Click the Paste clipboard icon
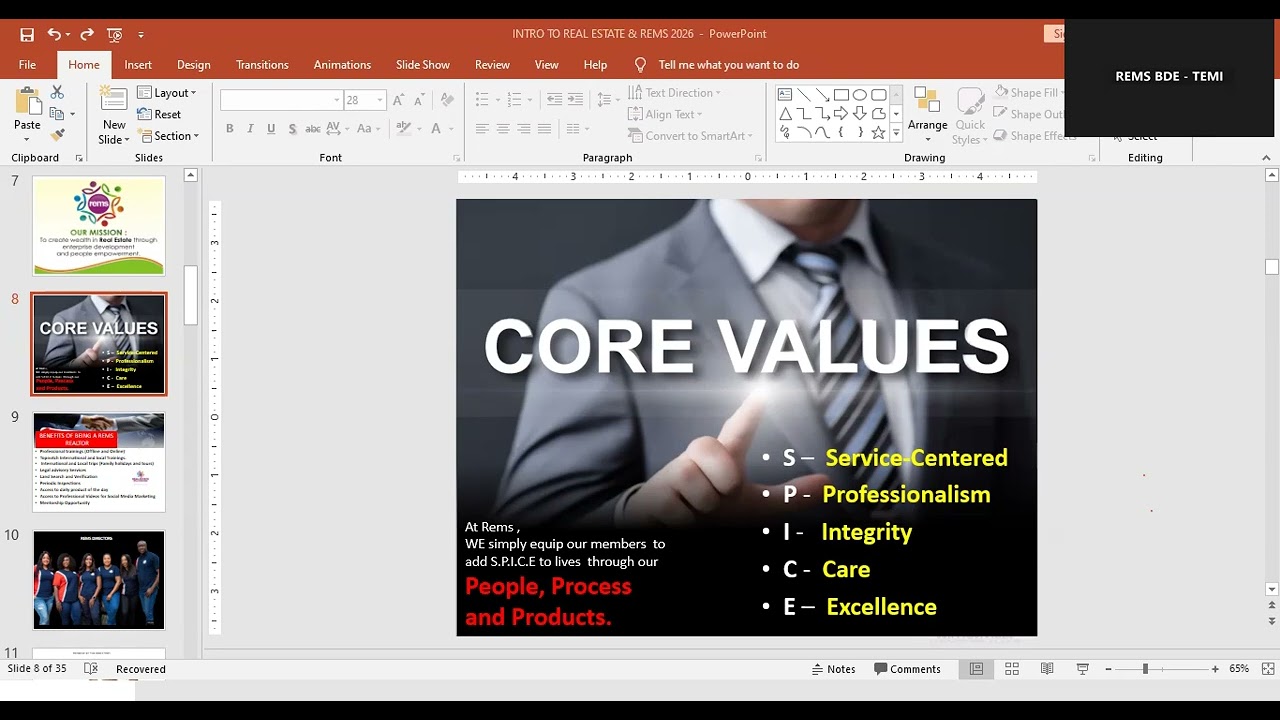 [27, 102]
